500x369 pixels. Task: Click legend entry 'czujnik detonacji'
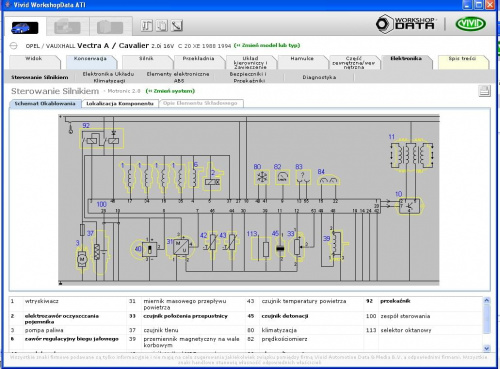[x=285, y=316]
